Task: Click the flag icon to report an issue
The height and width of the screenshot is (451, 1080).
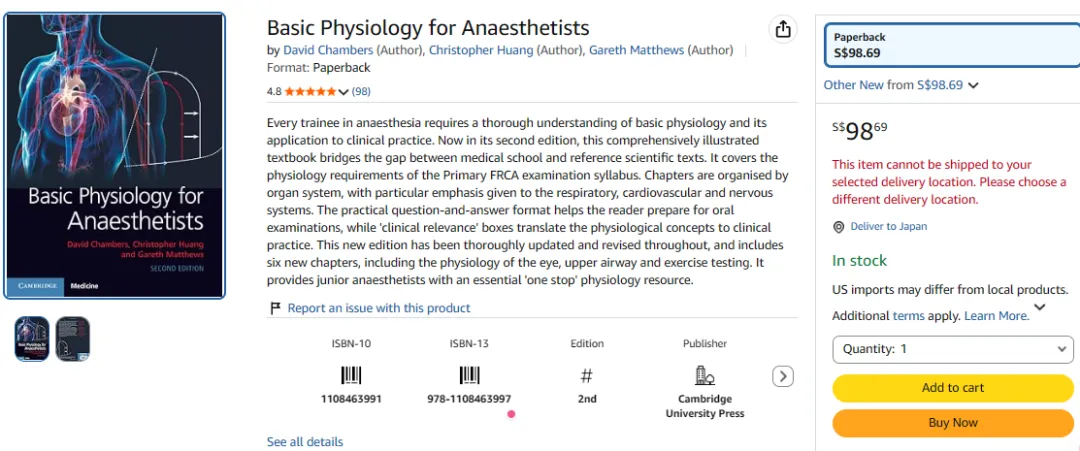Action: pyautogui.click(x=275, y=308)
